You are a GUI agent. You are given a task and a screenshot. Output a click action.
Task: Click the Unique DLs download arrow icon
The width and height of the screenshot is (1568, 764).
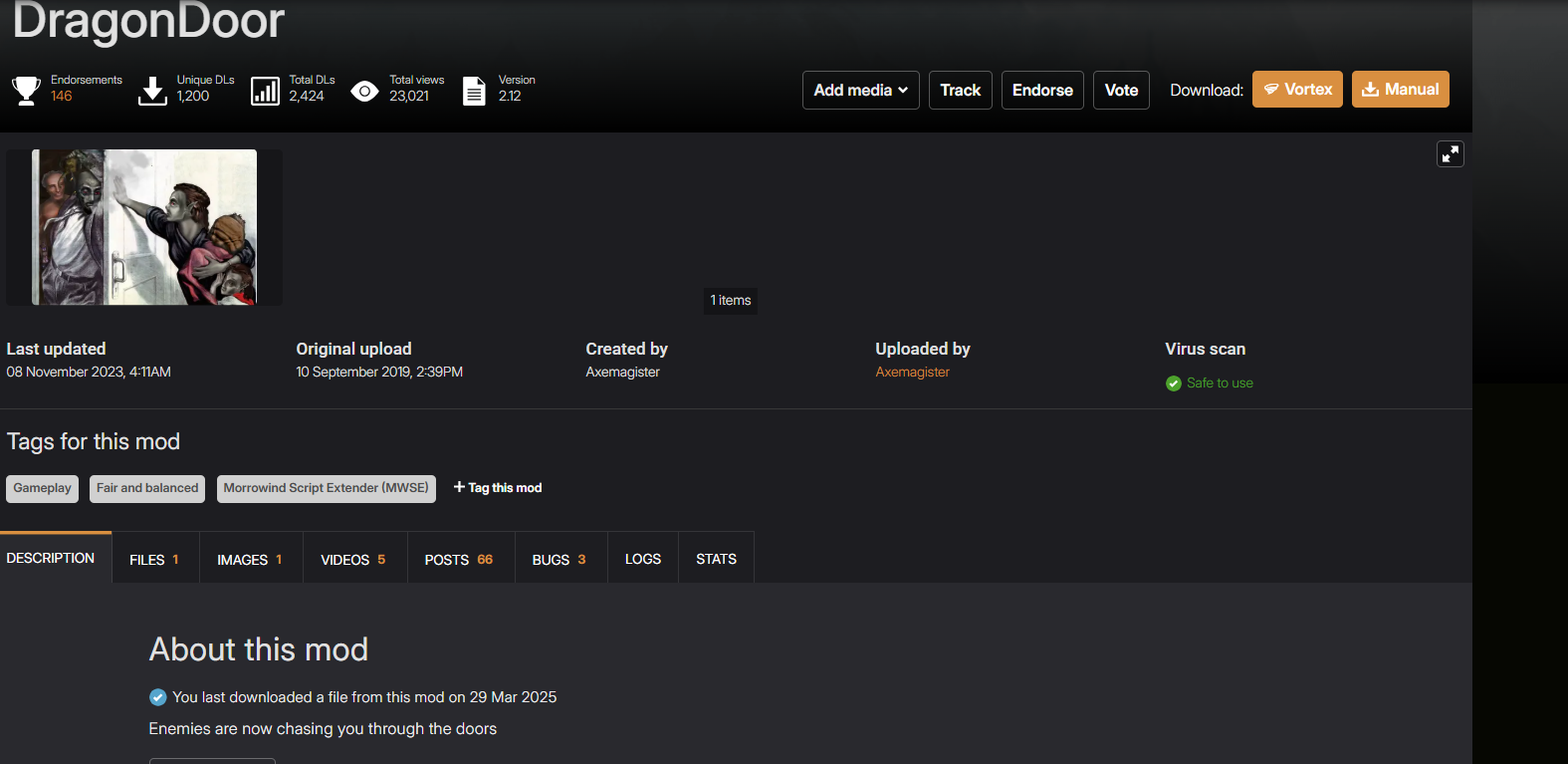(152, 91)
